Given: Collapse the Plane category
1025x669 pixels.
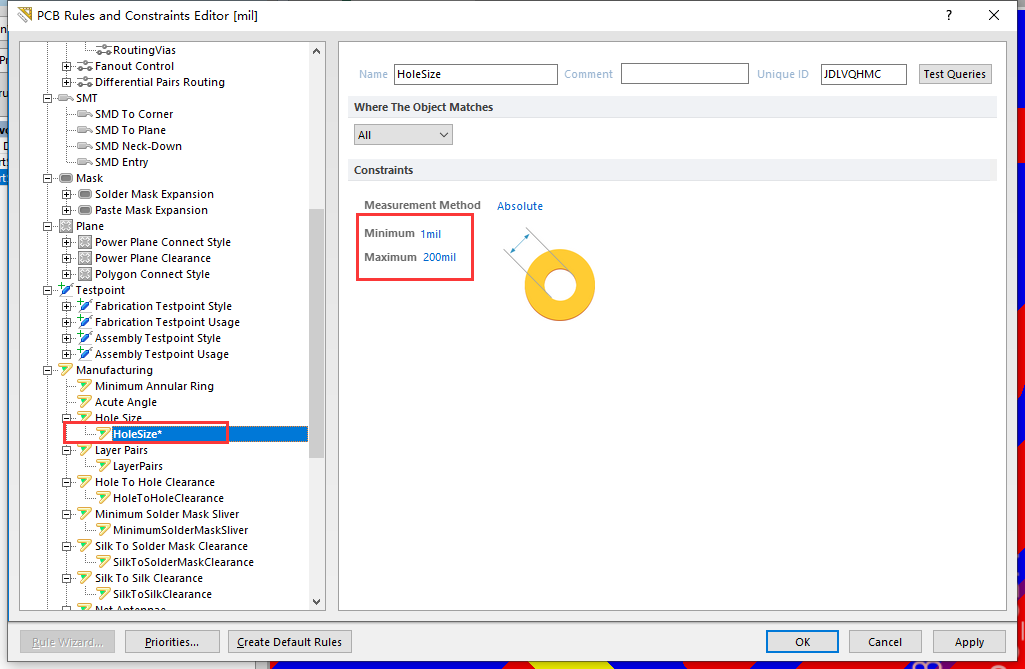Looking at the screenshot, I should coord(48,226).
